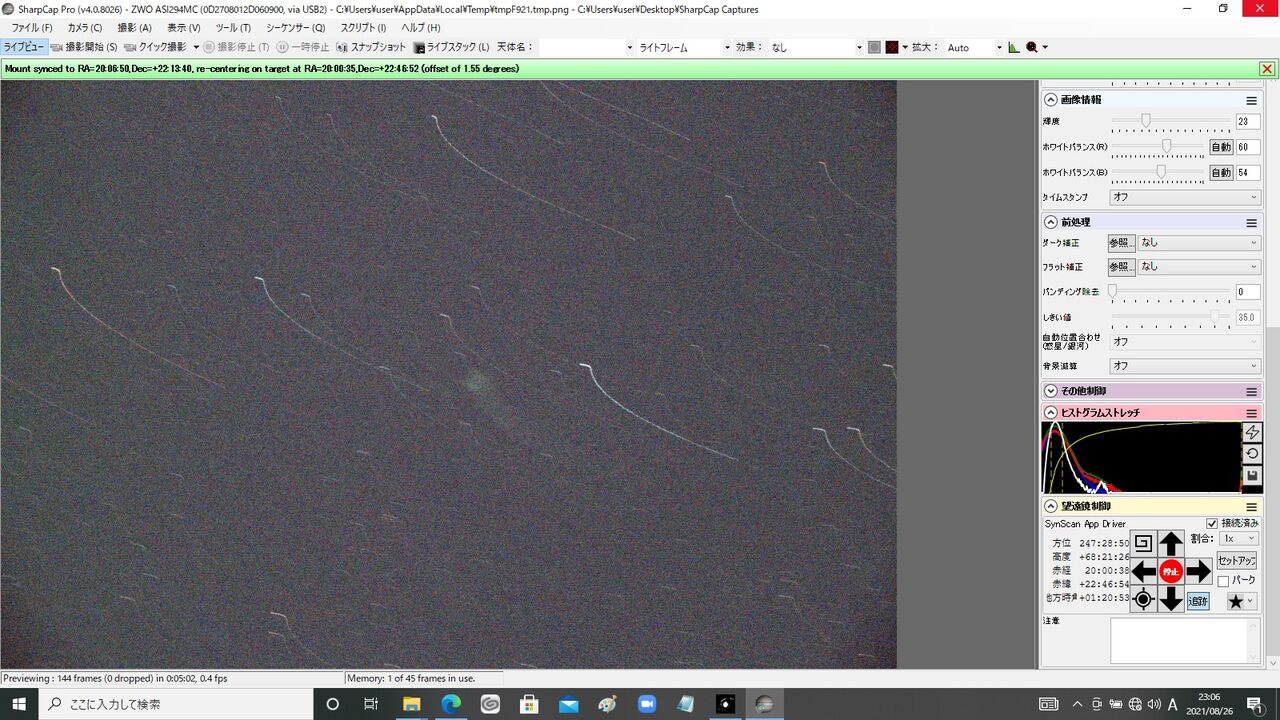Open Microsoft Edge from the taskbar
Viewport: 1280px width, 720px height.
451,704
